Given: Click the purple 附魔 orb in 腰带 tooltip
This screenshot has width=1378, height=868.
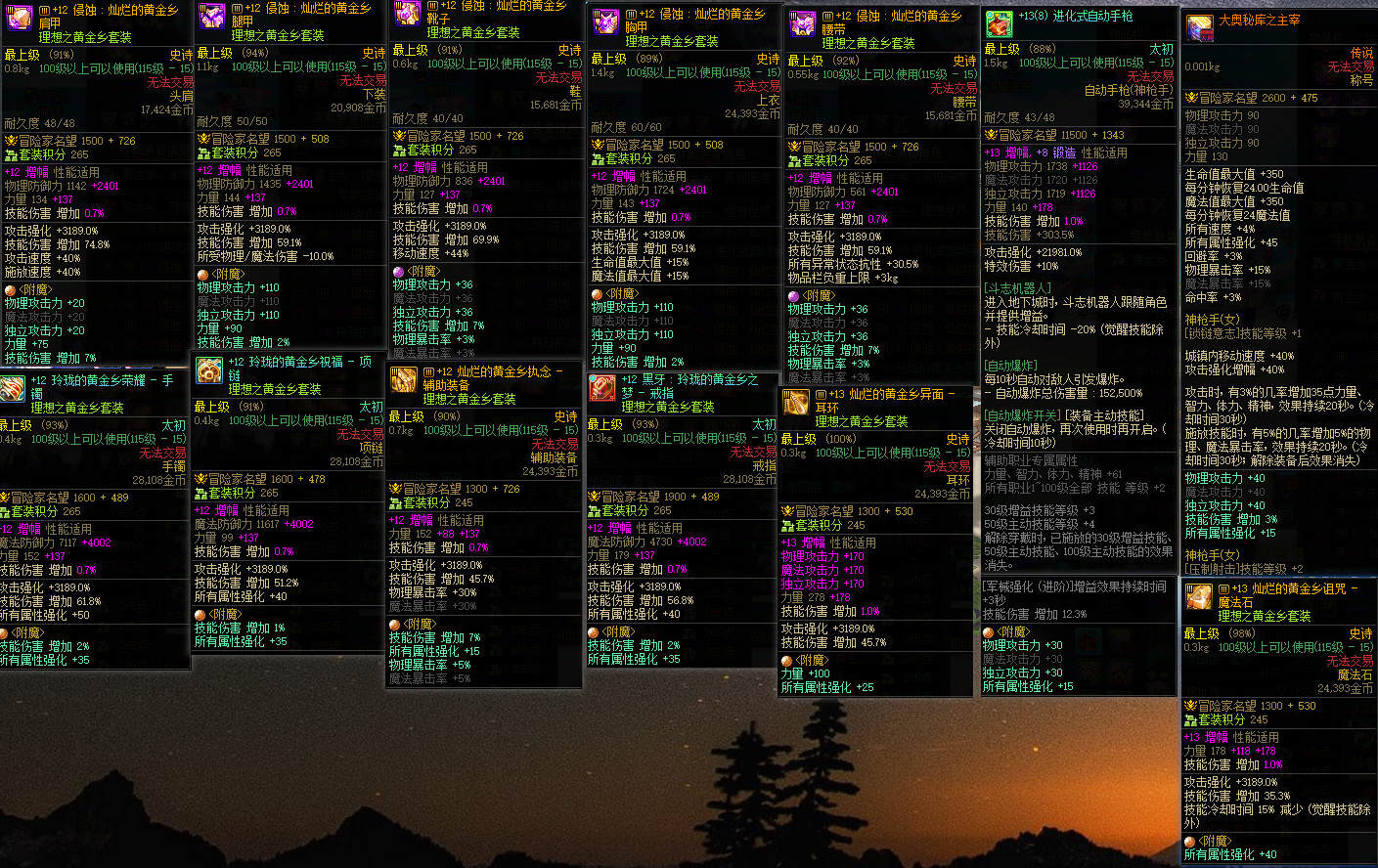Looking at the screenshot, I should click(x=794, y=296).
